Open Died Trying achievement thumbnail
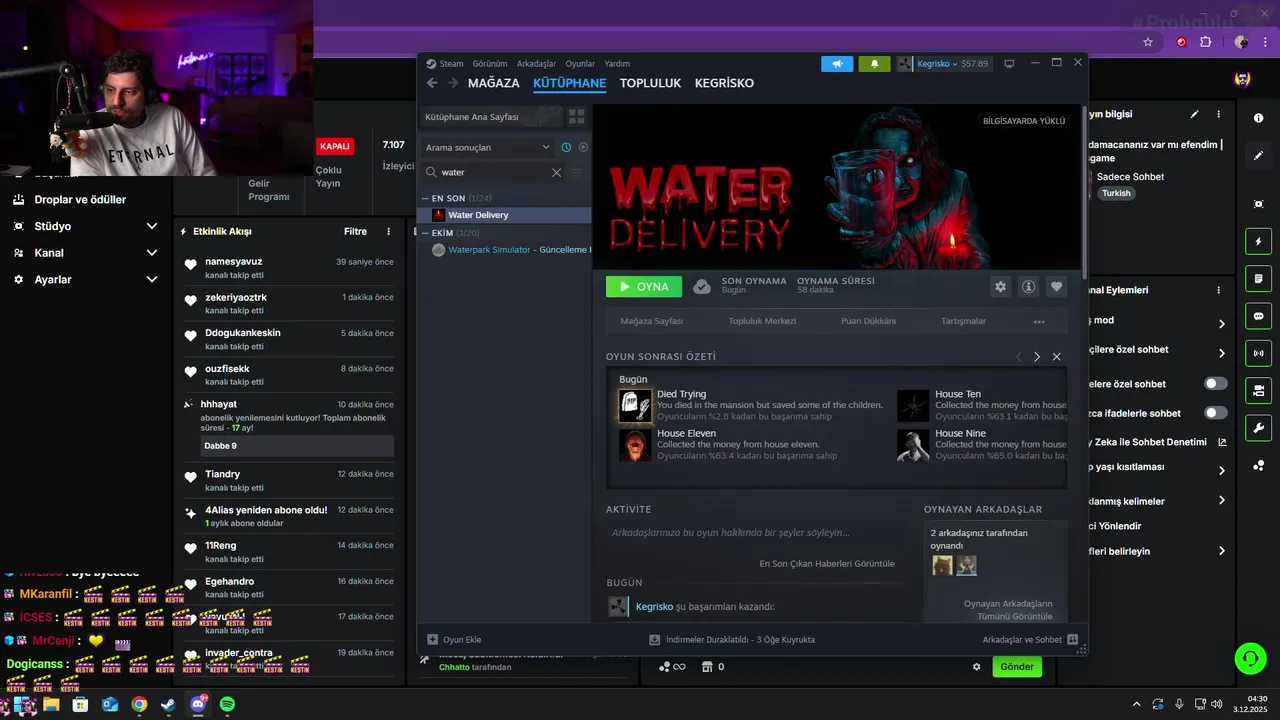 635,405
